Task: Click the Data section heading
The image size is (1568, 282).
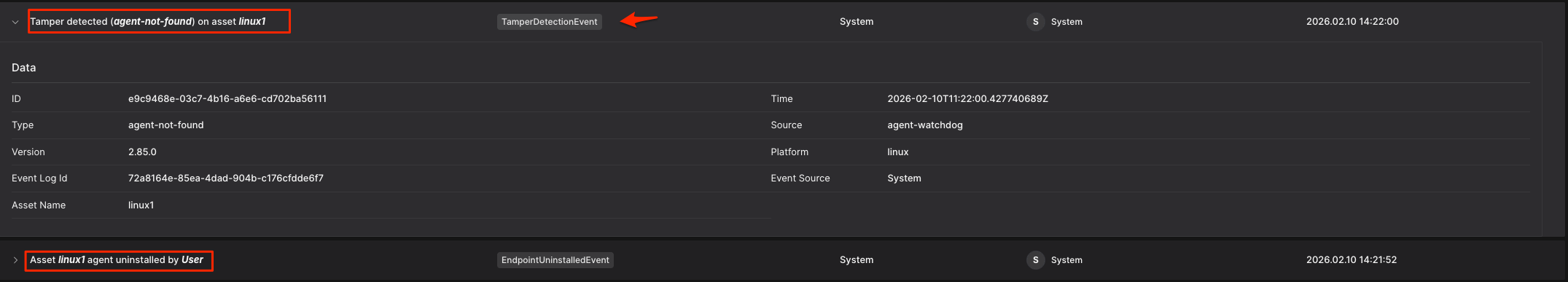Action: [x=24, y=68]
